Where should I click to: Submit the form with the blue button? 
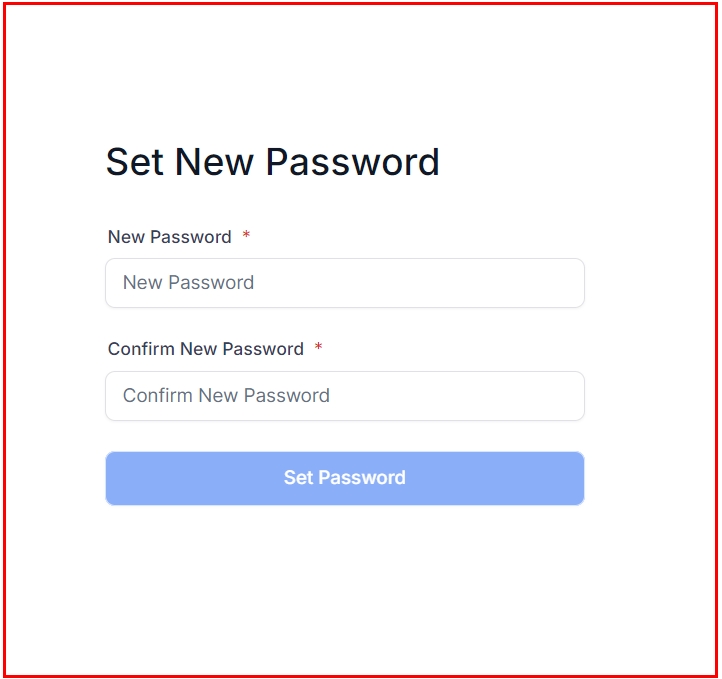coord(344,478)
